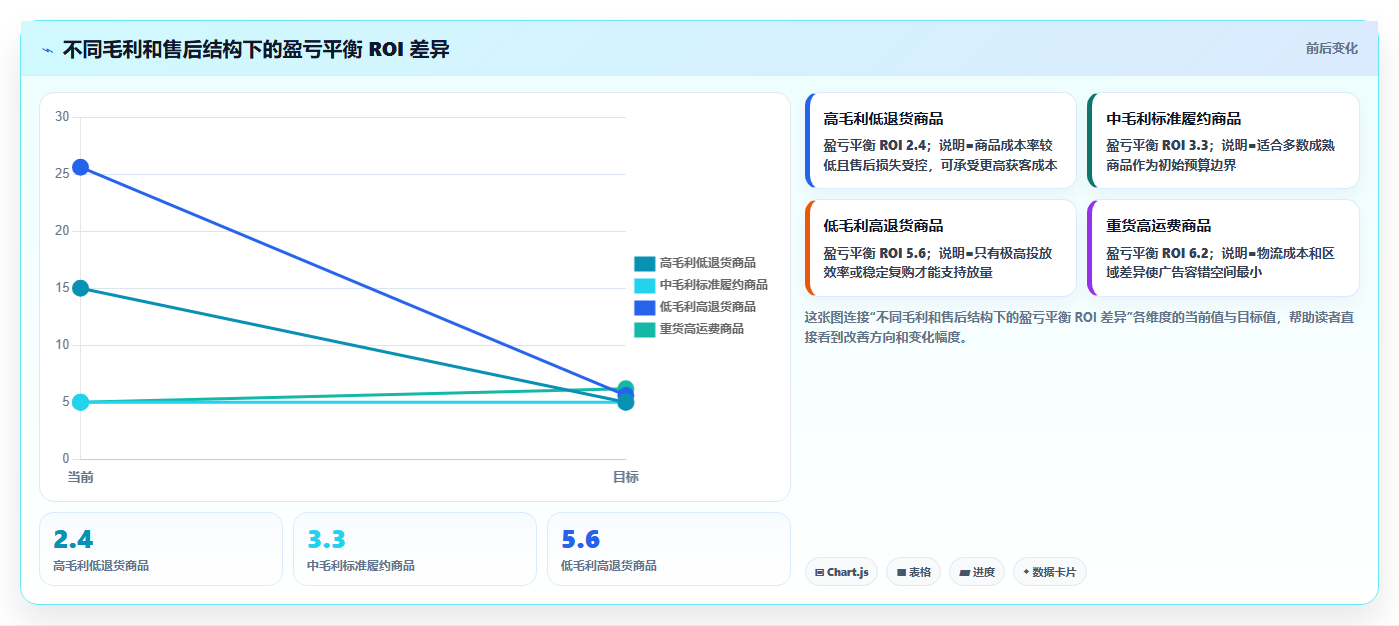Click the 3.3 metric card
Screen dimensions: 1399x626
415,549
